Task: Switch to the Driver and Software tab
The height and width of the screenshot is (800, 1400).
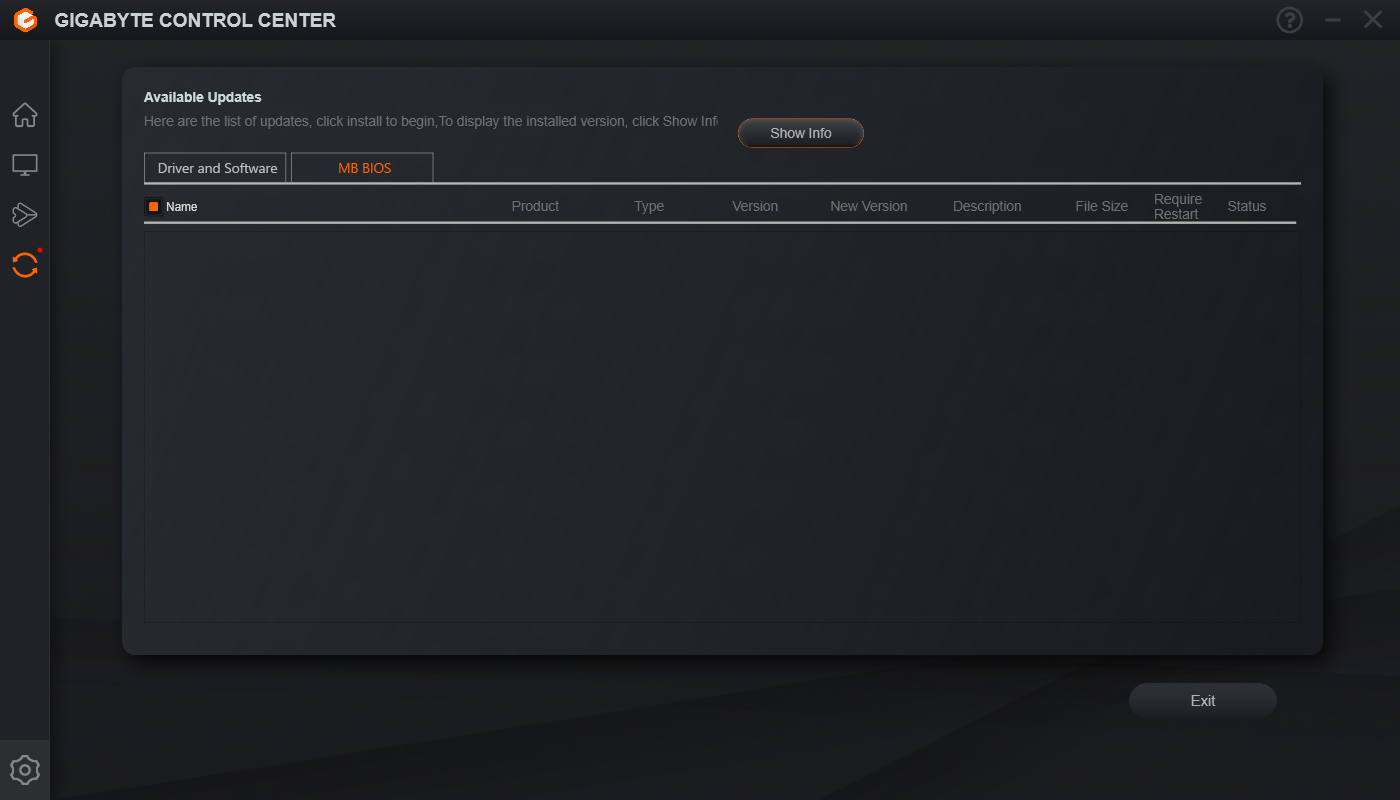Action: (x=216, y=168)
